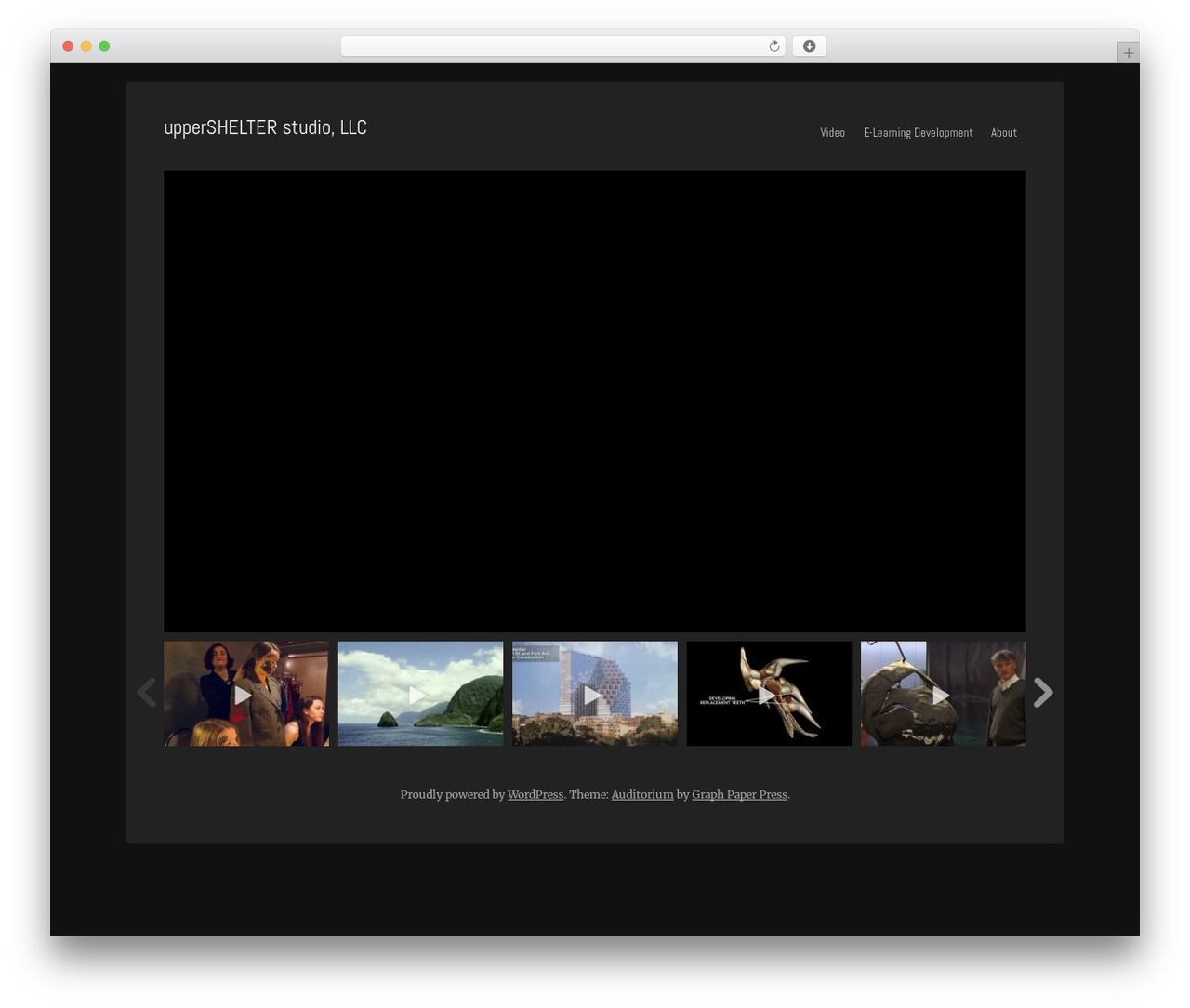Play the dinosaur skull and man thumbnail
This screenshot has height=1008, width=1190.
pos(944,694)
